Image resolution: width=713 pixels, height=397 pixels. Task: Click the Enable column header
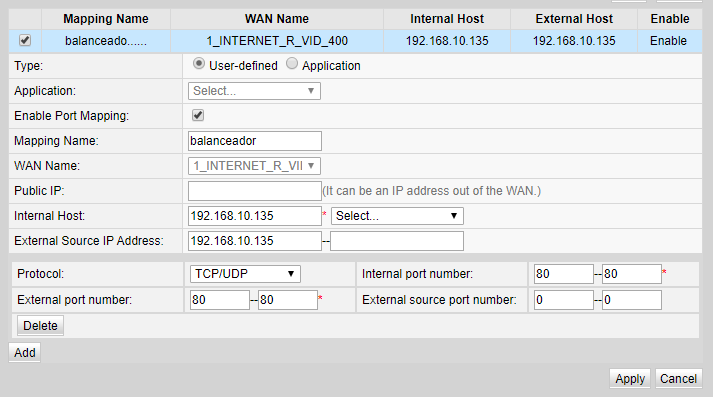pyautogui.click(x=670, y=19)
